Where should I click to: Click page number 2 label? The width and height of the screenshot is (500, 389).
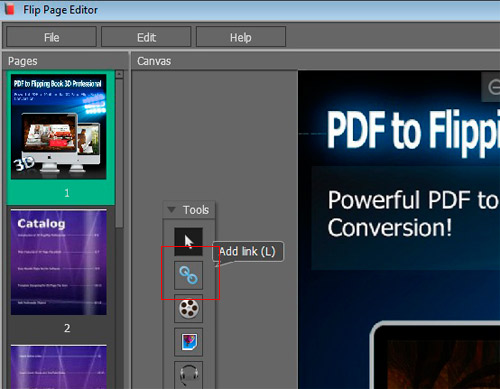point(67,328)
